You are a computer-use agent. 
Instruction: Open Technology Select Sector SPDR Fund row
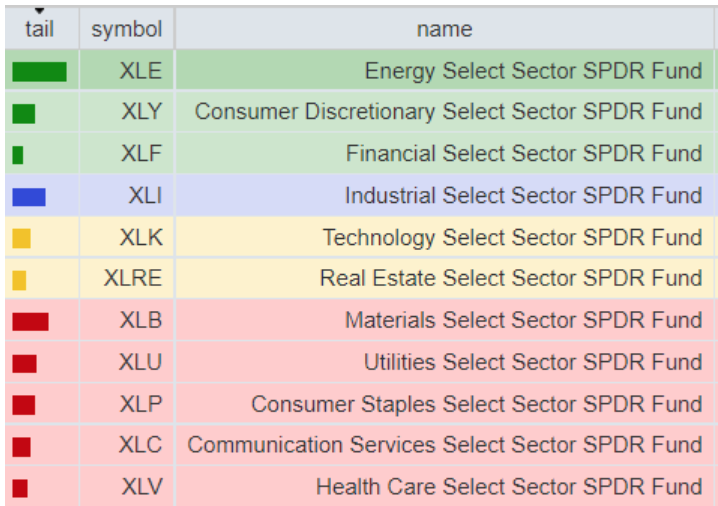pyautogui.click(x=512, y=238)
